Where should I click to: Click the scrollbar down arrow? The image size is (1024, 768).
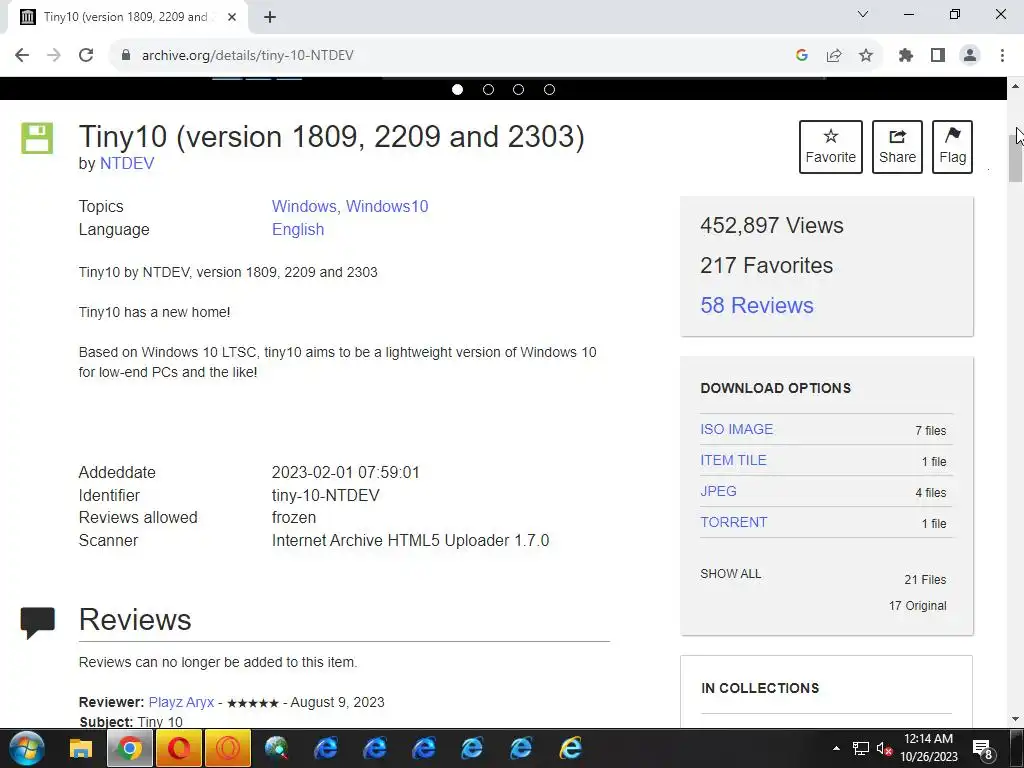(x=1016, y=720)
